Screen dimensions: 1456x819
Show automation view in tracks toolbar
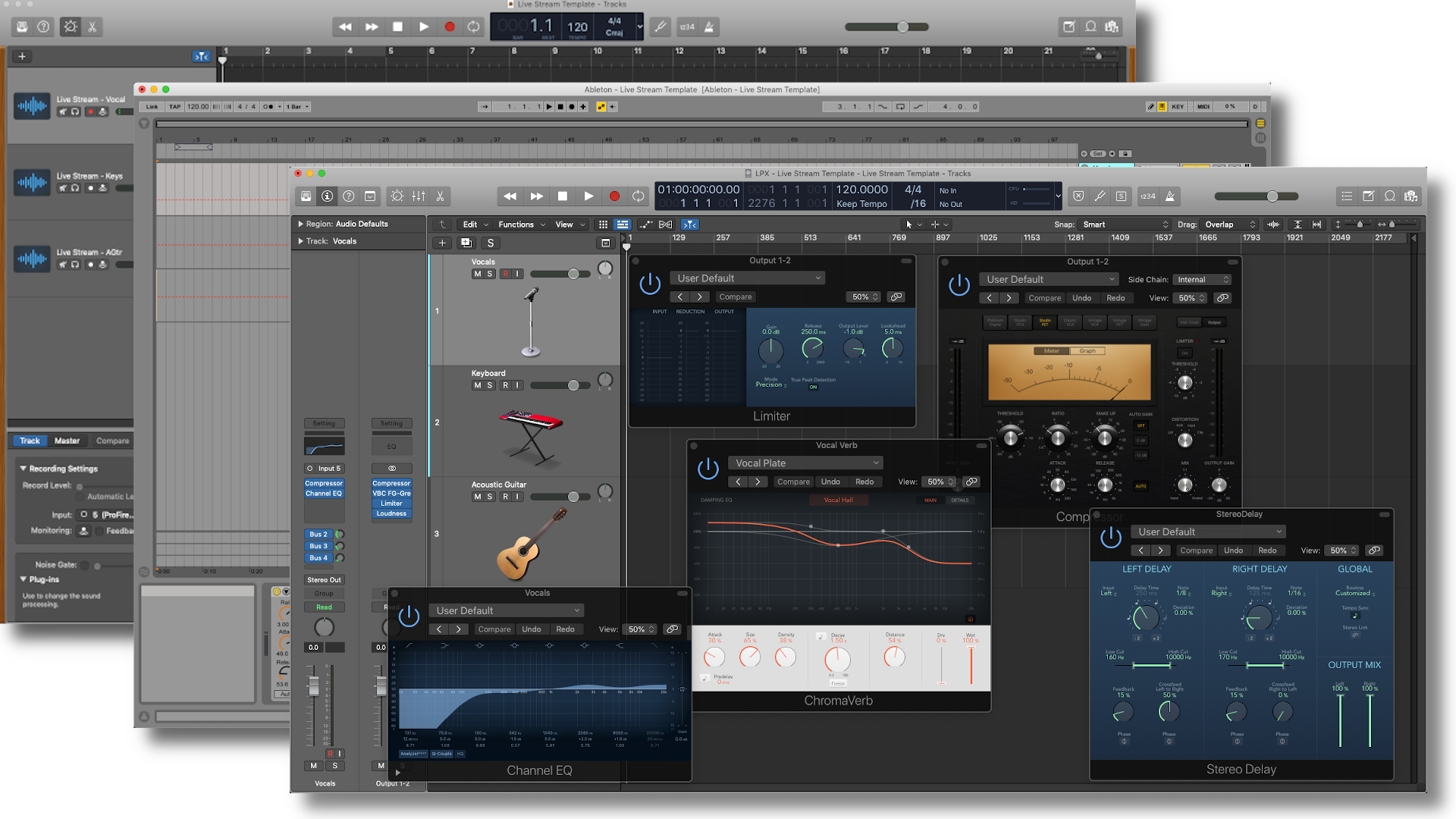point(646,225)
